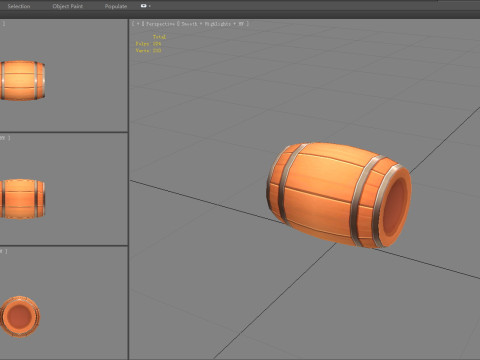Select the barrel in the Perspective viewport
Screen dimensions: 480x360
pyautogui.click(x=339, y=195)
